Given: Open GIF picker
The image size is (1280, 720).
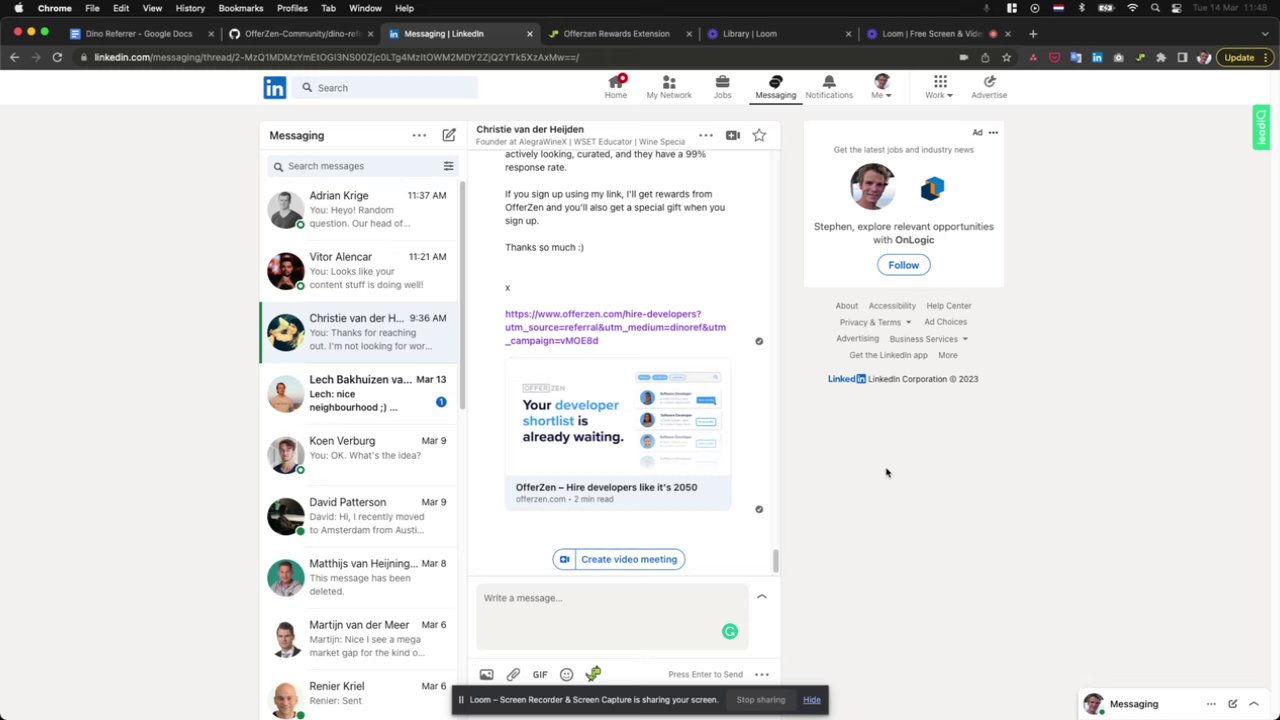Looking at the screenshot, I should [x=540, y=675].
